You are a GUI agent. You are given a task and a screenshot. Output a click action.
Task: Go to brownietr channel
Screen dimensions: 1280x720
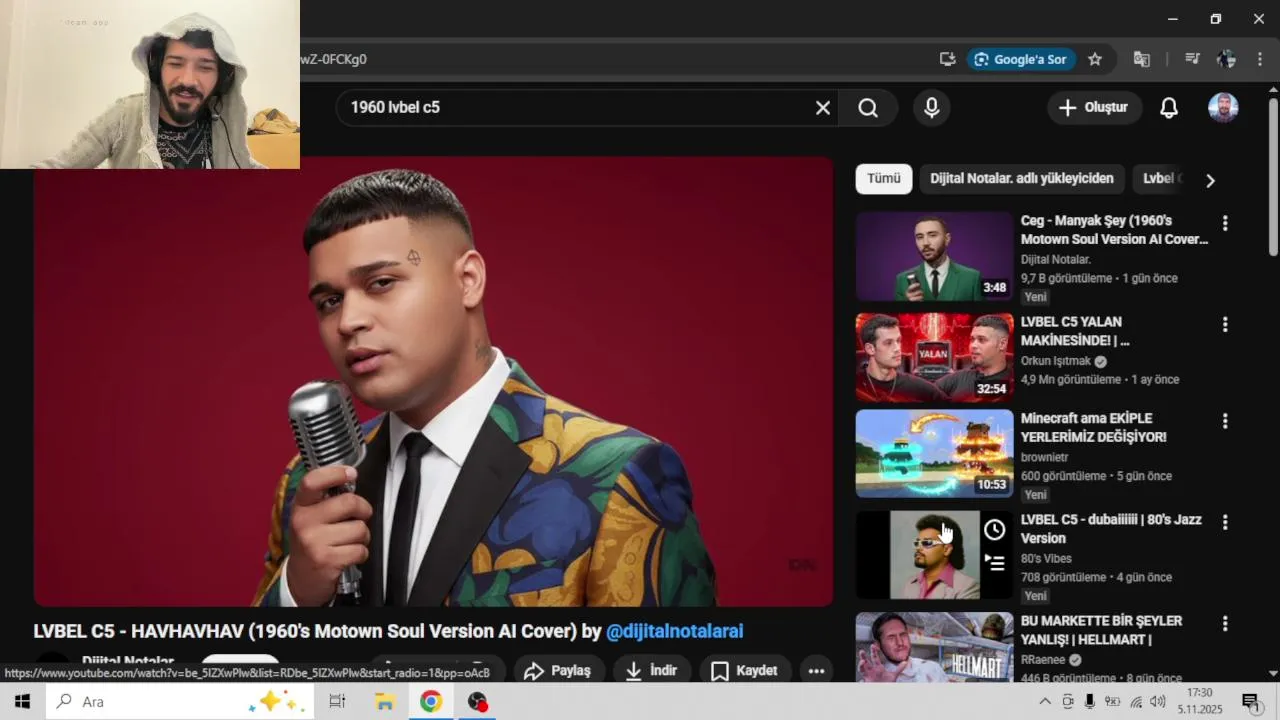[x=1044, y=457]
